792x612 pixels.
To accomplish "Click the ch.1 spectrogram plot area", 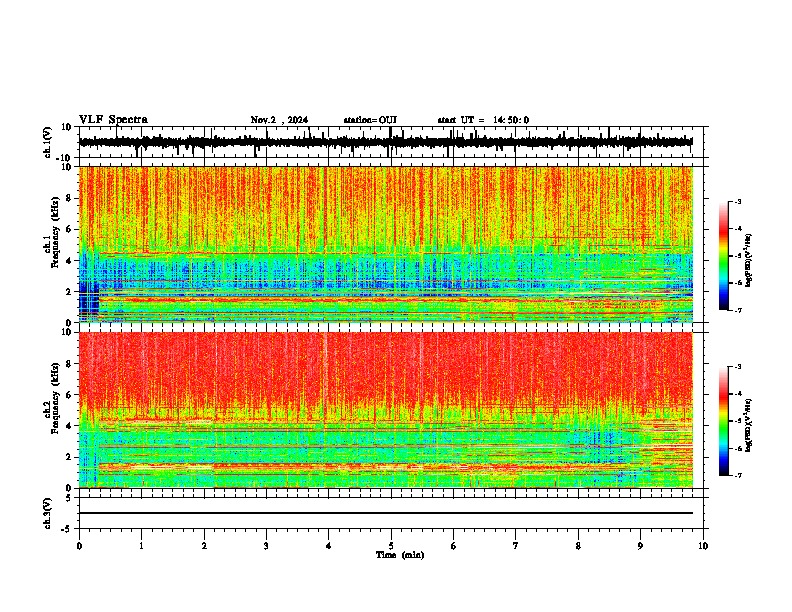I will [386, 244].
